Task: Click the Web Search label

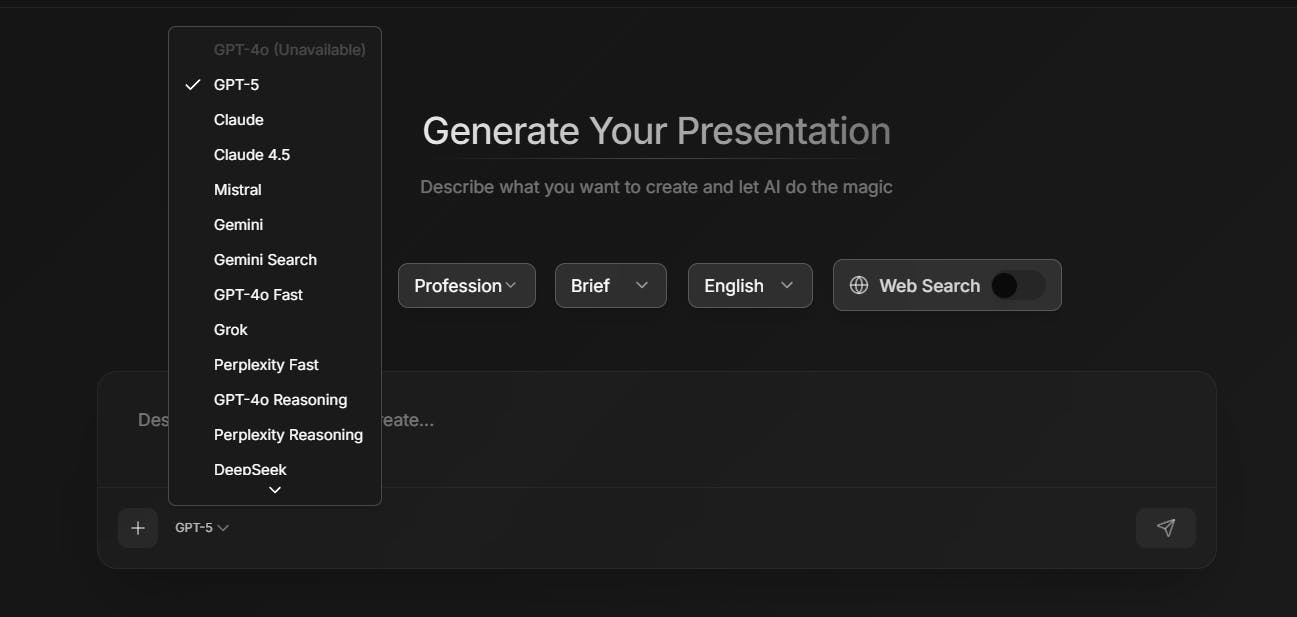Action: pos(929,286)
